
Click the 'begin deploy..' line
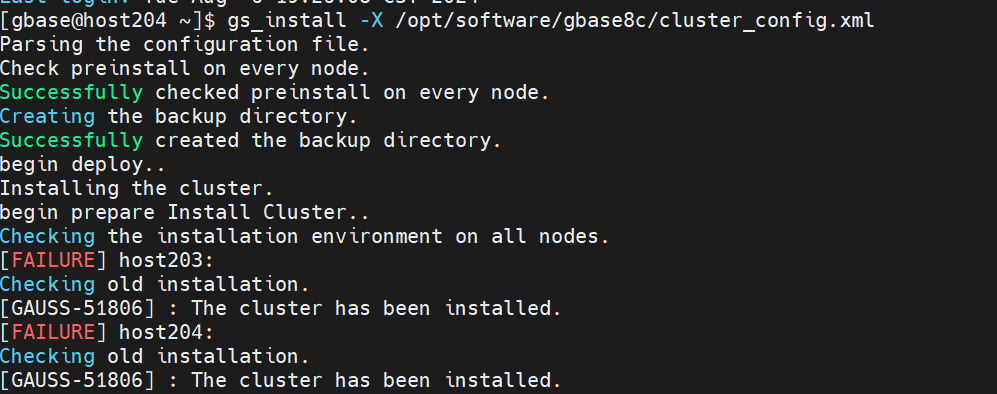[83, 165]
